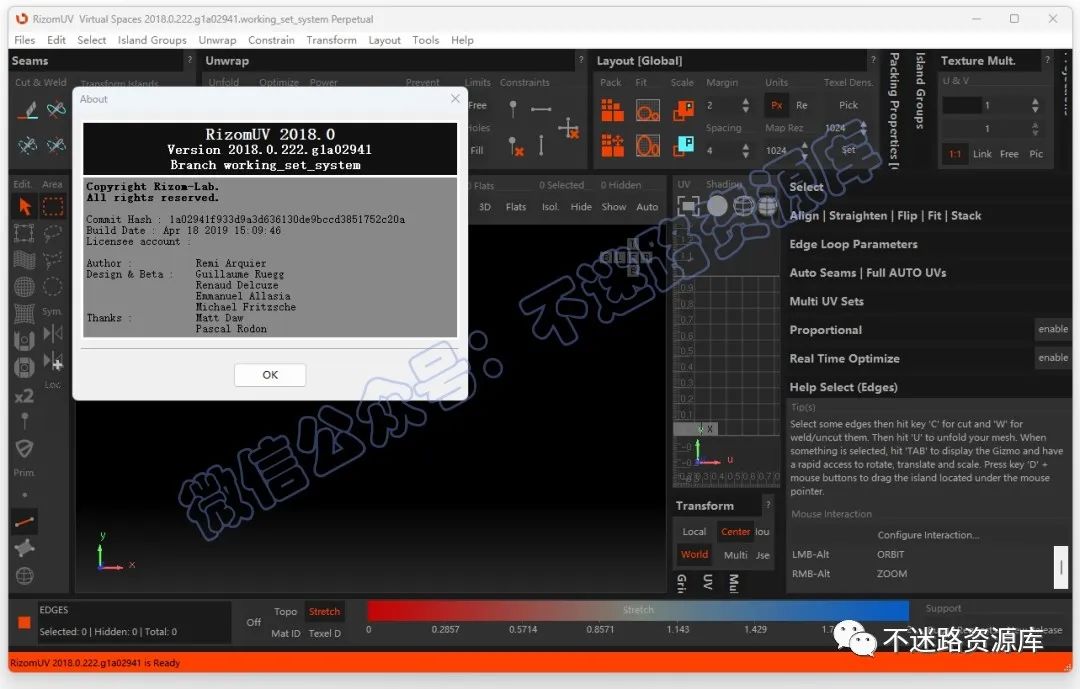Click the Texture Mult. U value field
The width and height of the screenshot is (1080, 689).
[x=988, y=105]
